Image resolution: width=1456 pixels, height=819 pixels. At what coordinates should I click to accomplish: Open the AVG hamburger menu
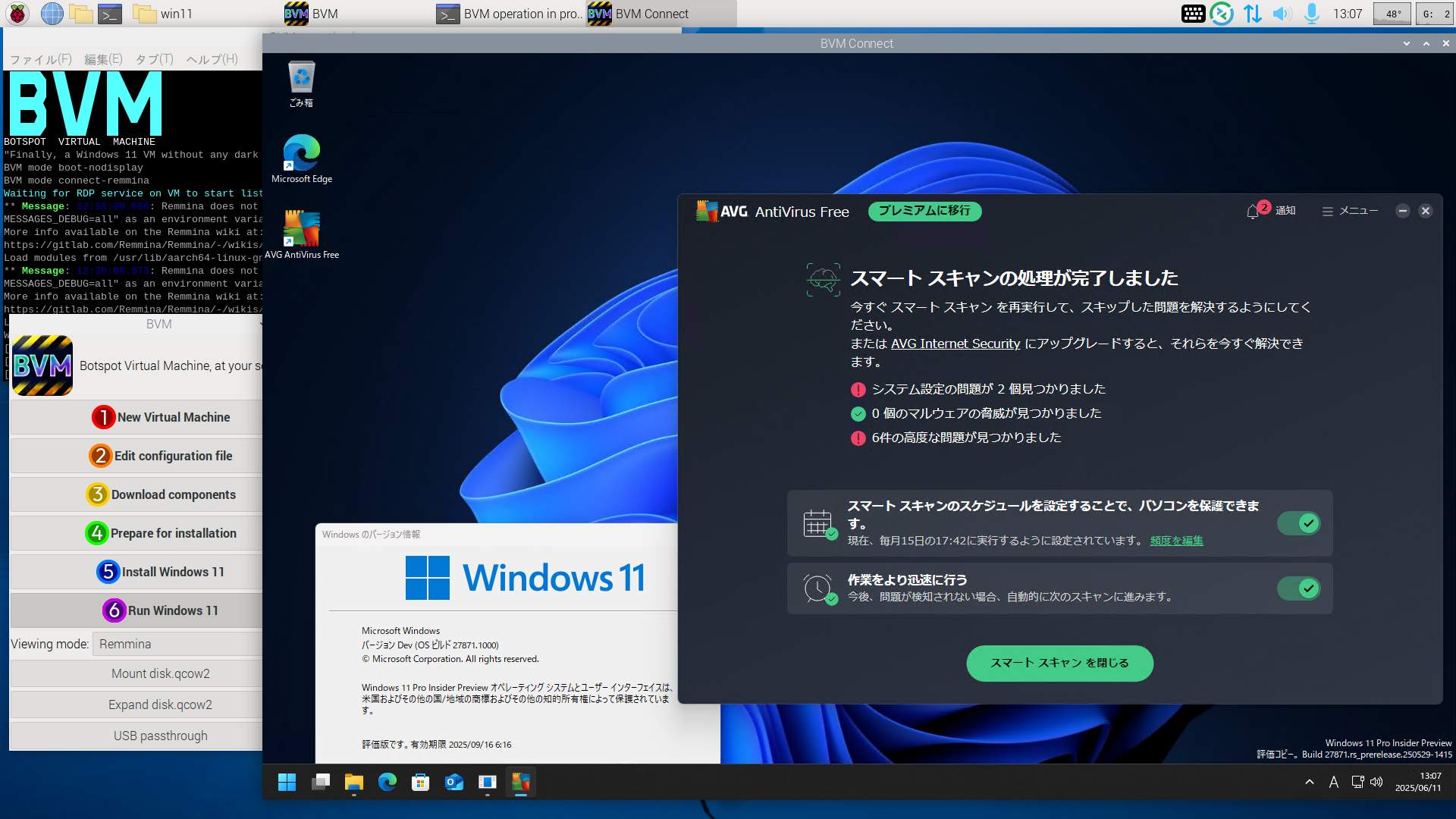coord(1350,211)
